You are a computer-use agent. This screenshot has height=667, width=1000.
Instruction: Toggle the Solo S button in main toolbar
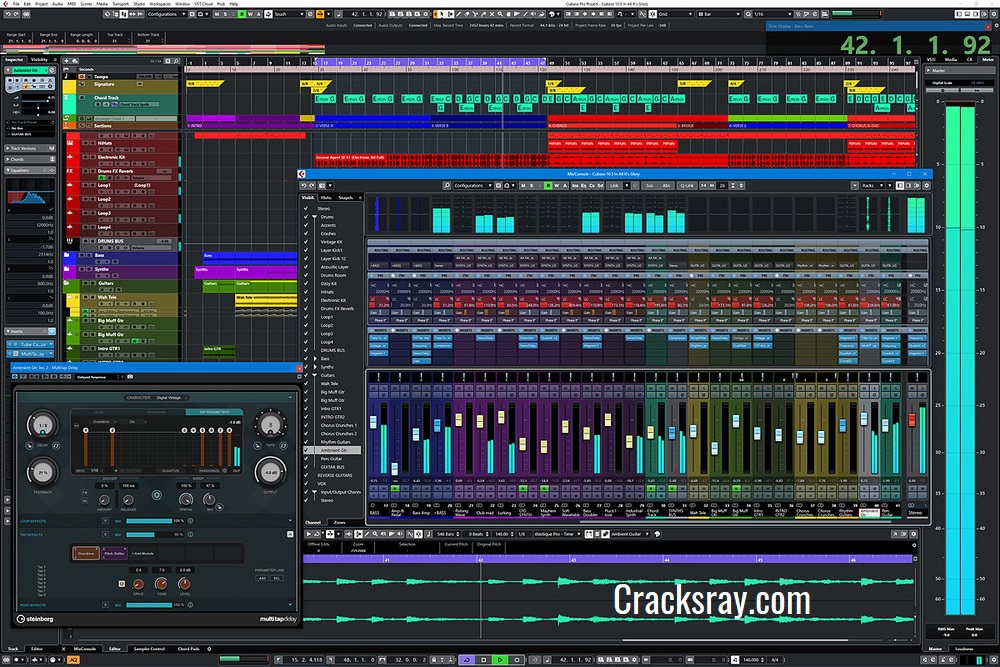(x=225, y=14)
